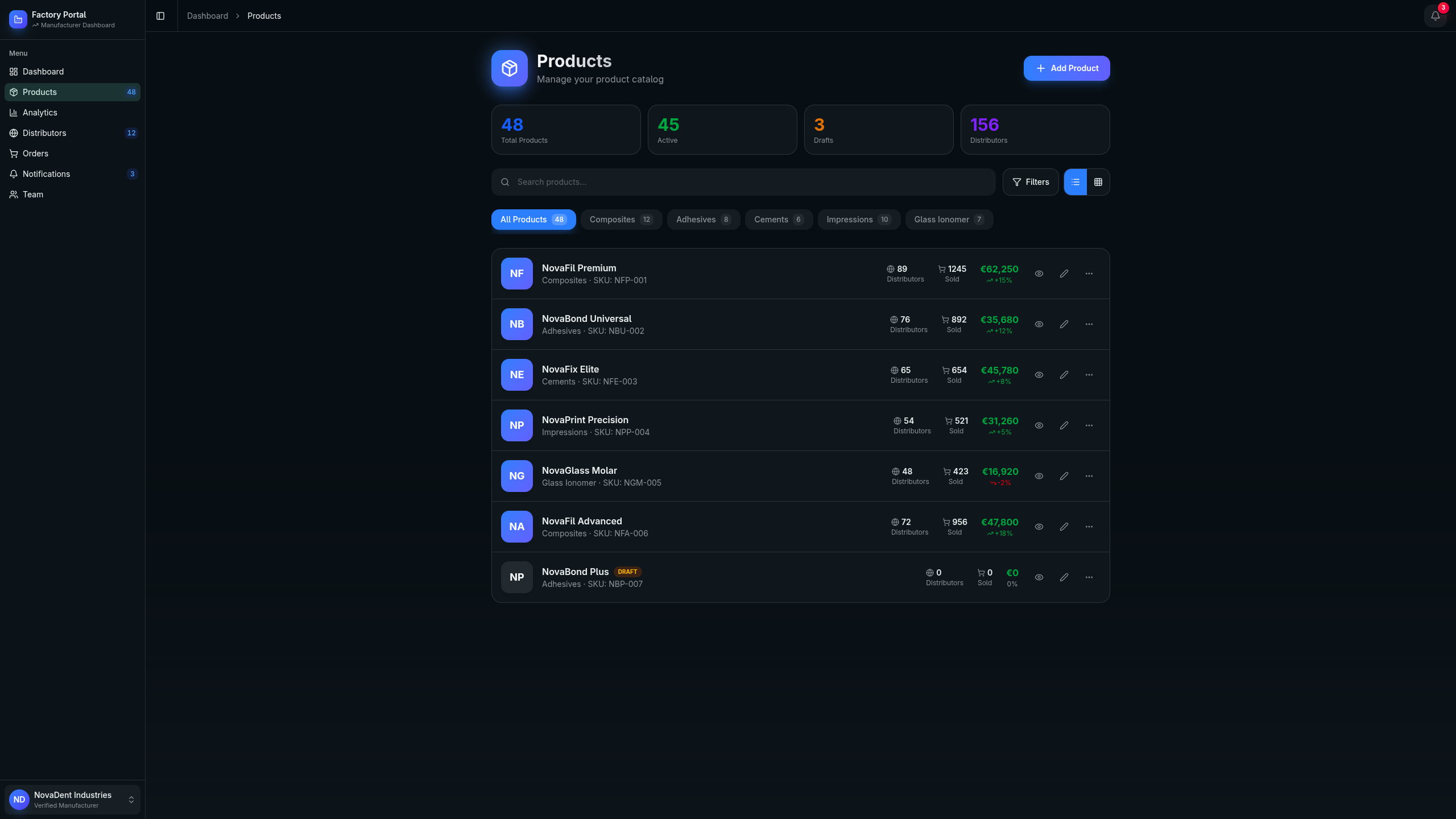Toggle the sidebar collapse icon
The height and width of the screenshot is (819, 1456).
pos(160,16)
